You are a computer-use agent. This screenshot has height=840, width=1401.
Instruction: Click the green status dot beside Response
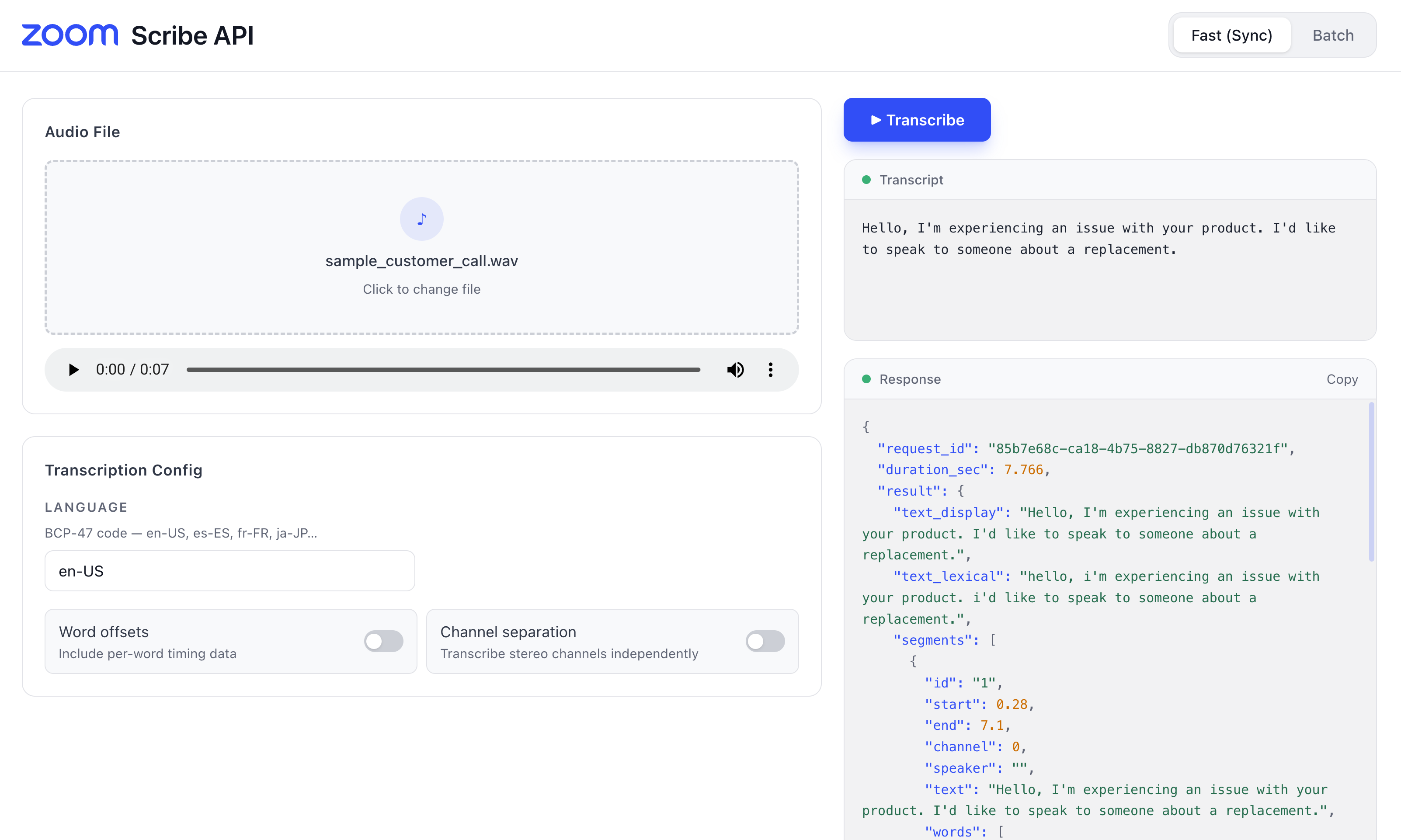coord(866,379)
